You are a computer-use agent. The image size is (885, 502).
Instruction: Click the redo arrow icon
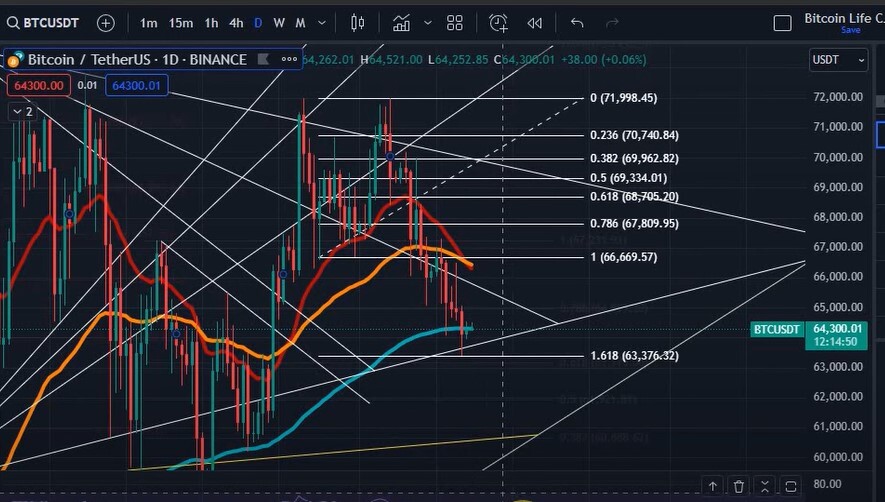click(612, 23)
